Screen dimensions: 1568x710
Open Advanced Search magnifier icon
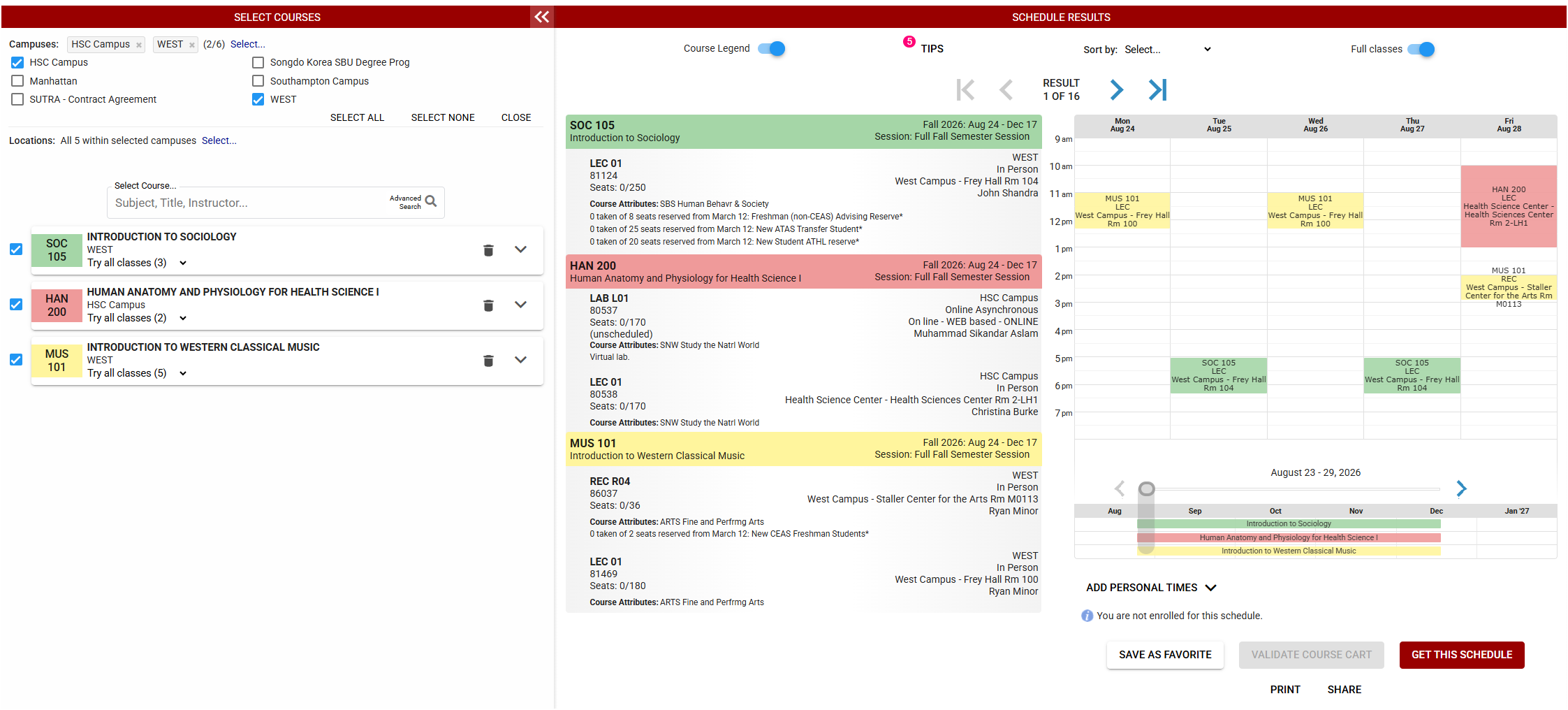[431, 201]
